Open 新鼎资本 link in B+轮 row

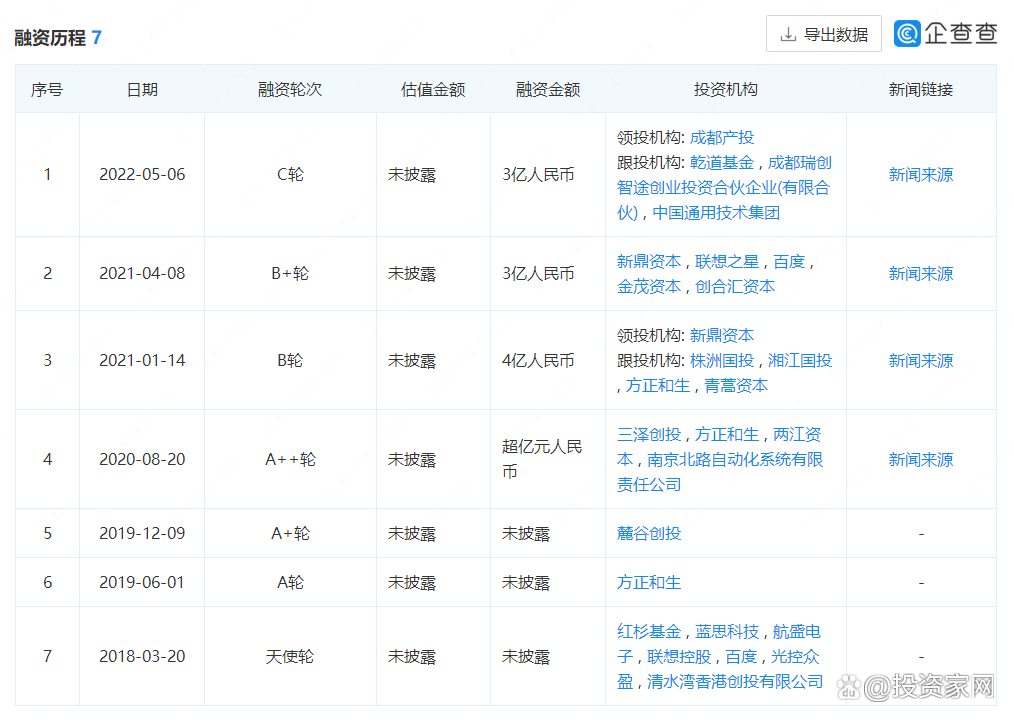point(649,261)
